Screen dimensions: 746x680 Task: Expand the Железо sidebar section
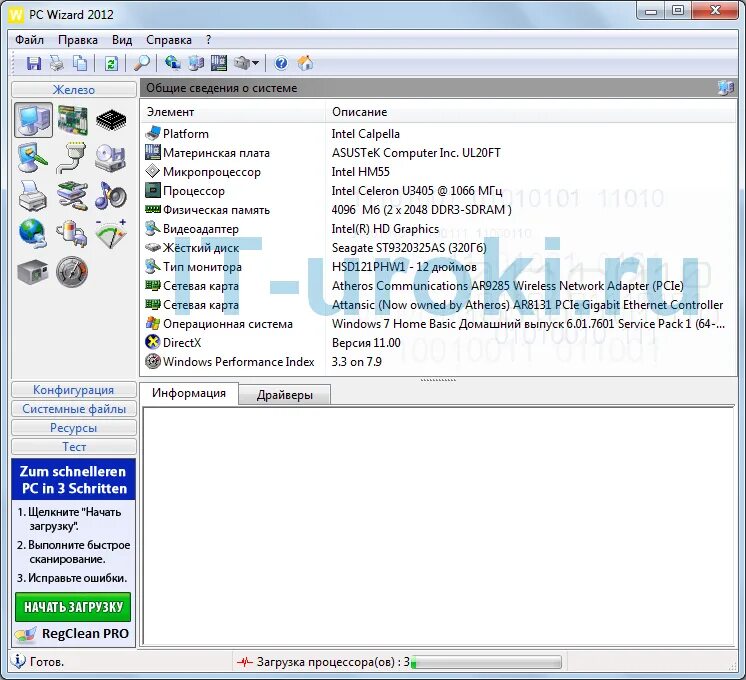coord(74,89)
